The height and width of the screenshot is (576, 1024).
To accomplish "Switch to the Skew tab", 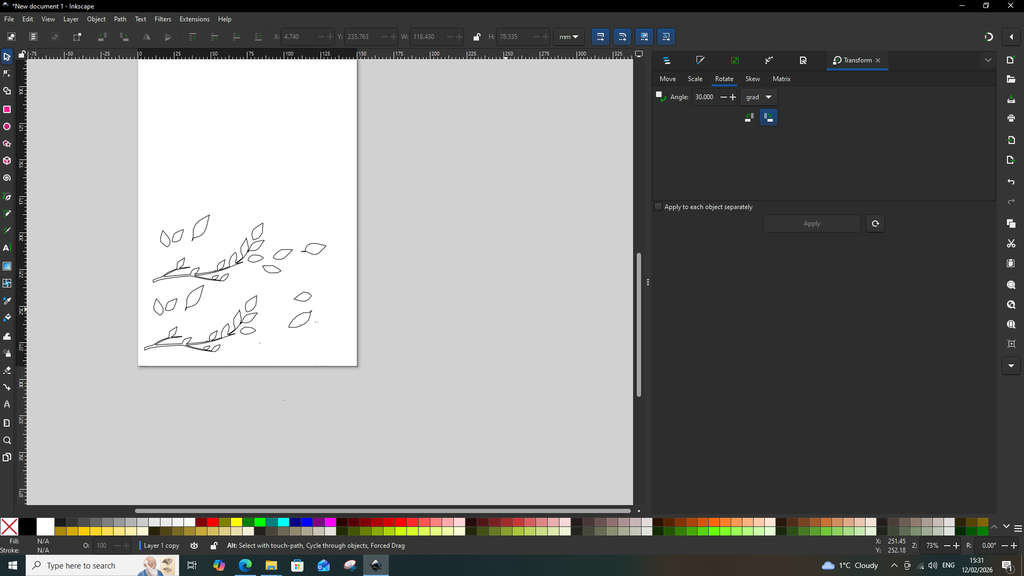I will (x=752, y=79).
